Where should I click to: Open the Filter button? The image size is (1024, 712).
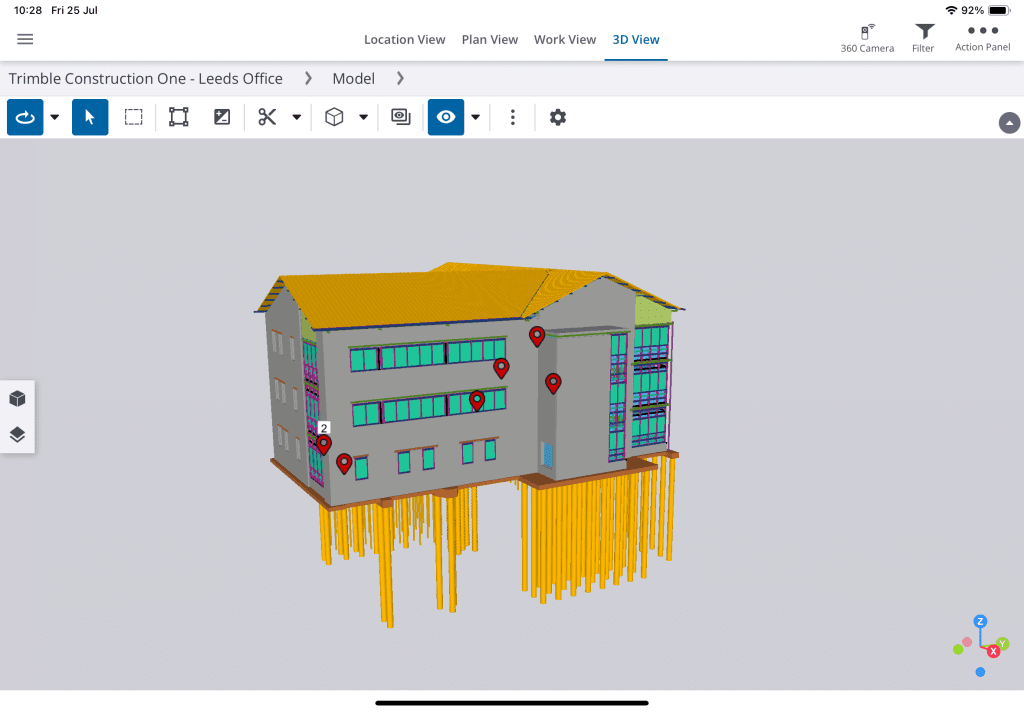pos(923,39)
